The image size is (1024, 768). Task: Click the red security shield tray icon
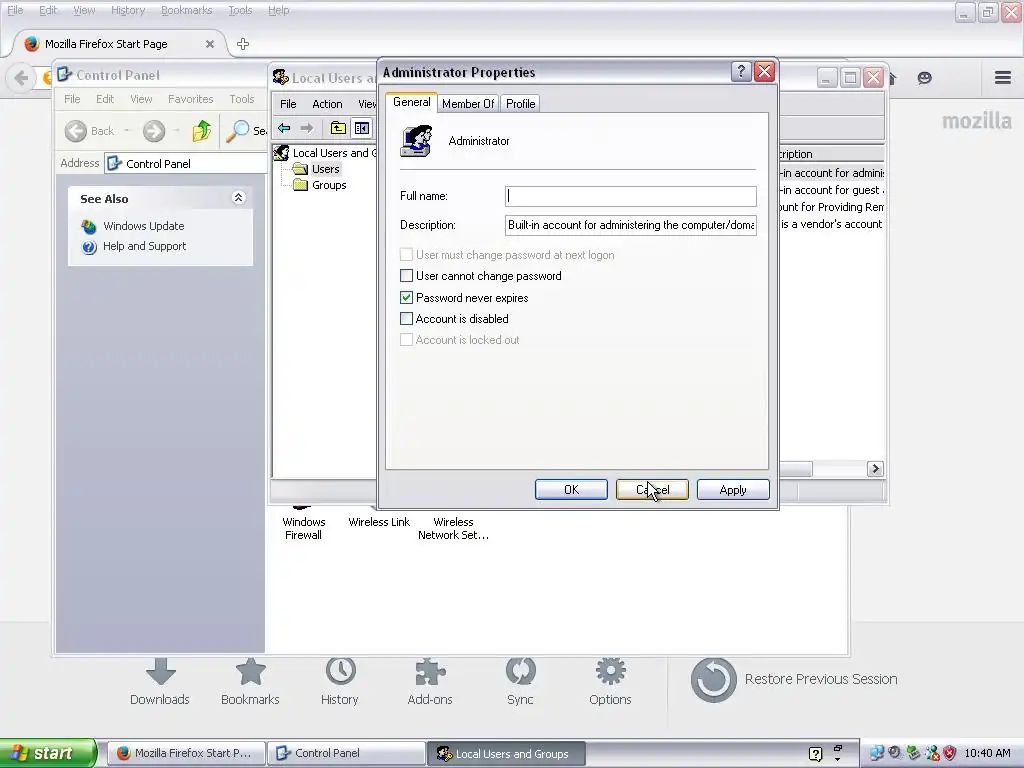click(x=949, y=753)
